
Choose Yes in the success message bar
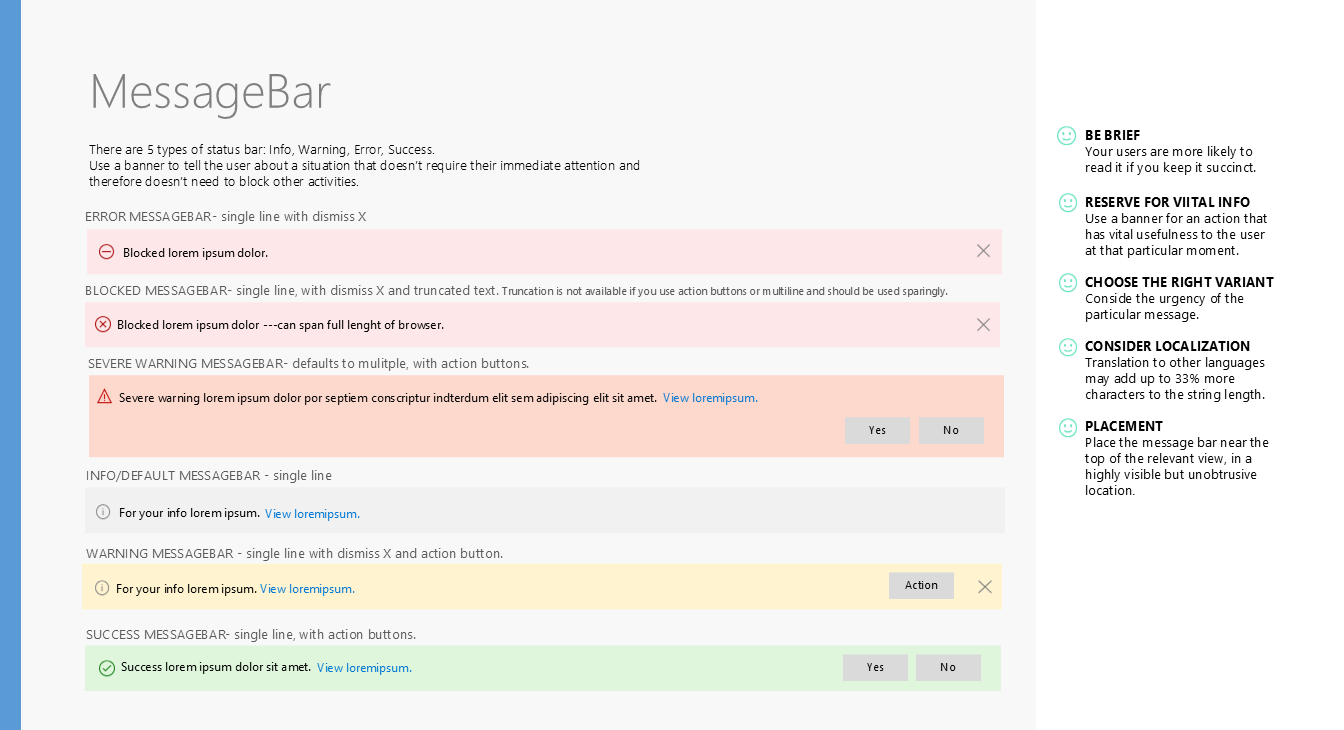(x=875, y=668)
